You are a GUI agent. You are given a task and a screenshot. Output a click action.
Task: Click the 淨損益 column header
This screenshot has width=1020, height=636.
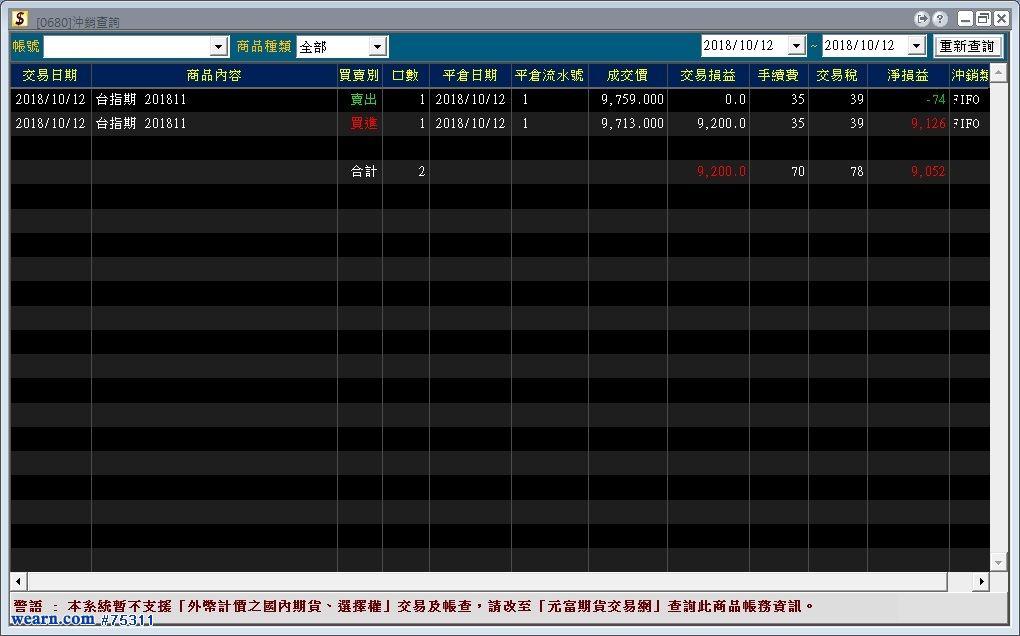pos(908,75)
